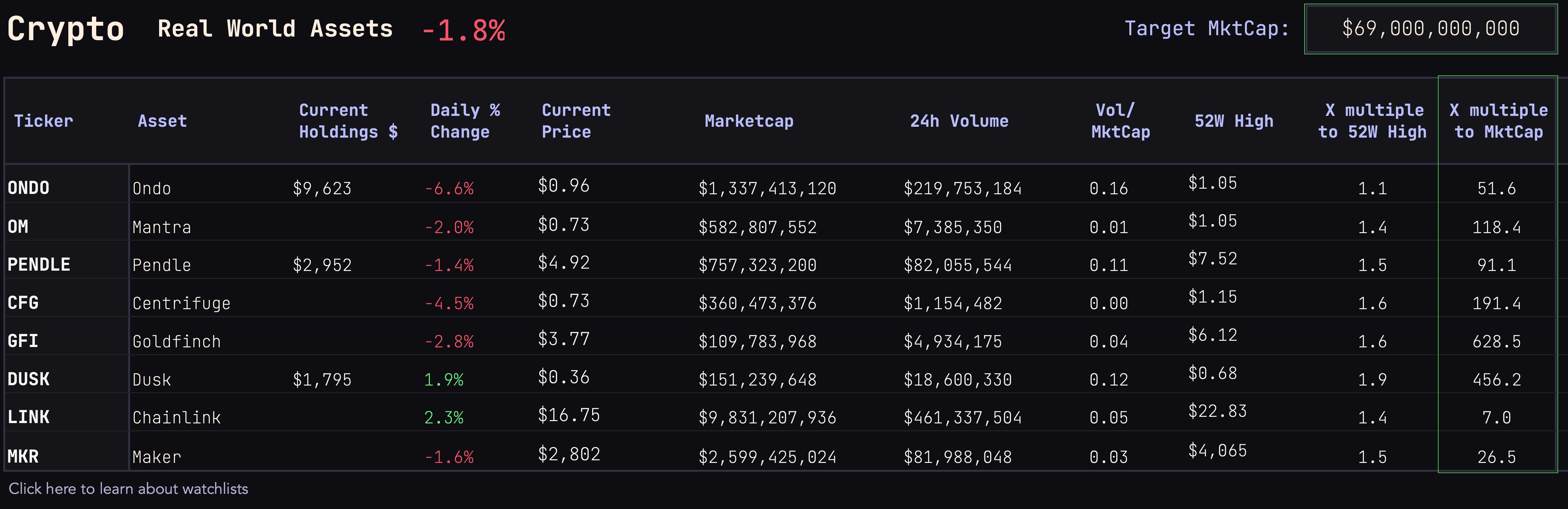This screenshot has height=509, width=1568.
Task: Select the MKR ticker cell
Action: 23,457
